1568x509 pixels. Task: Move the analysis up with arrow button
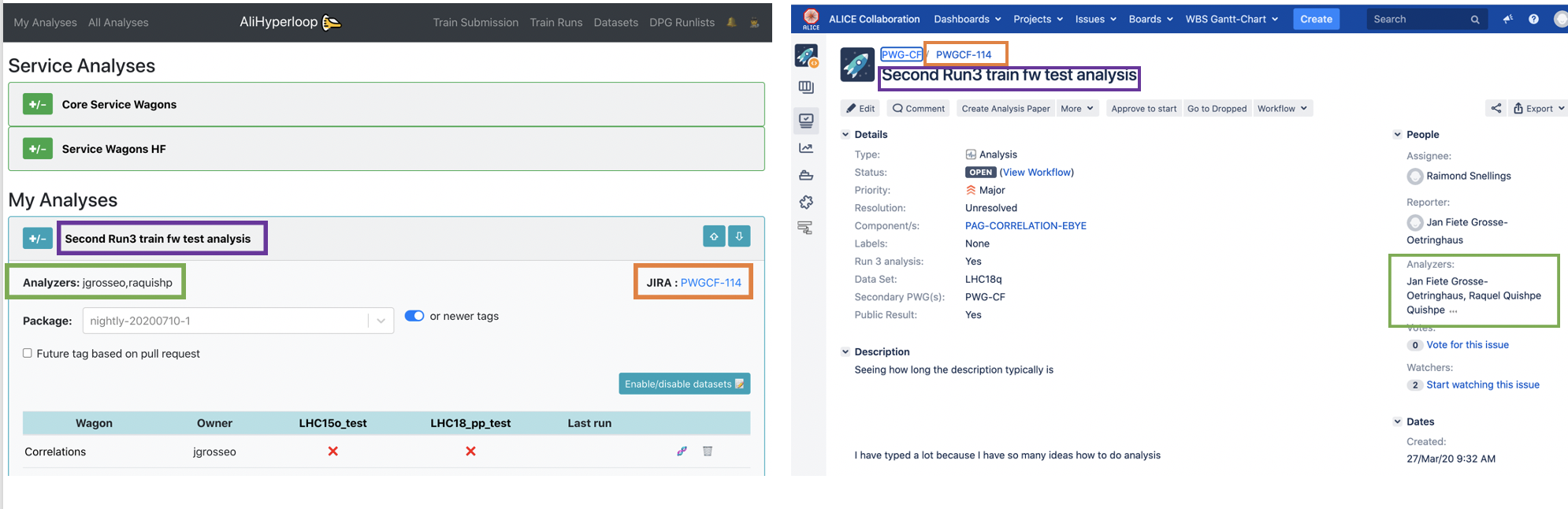point(714,236)
